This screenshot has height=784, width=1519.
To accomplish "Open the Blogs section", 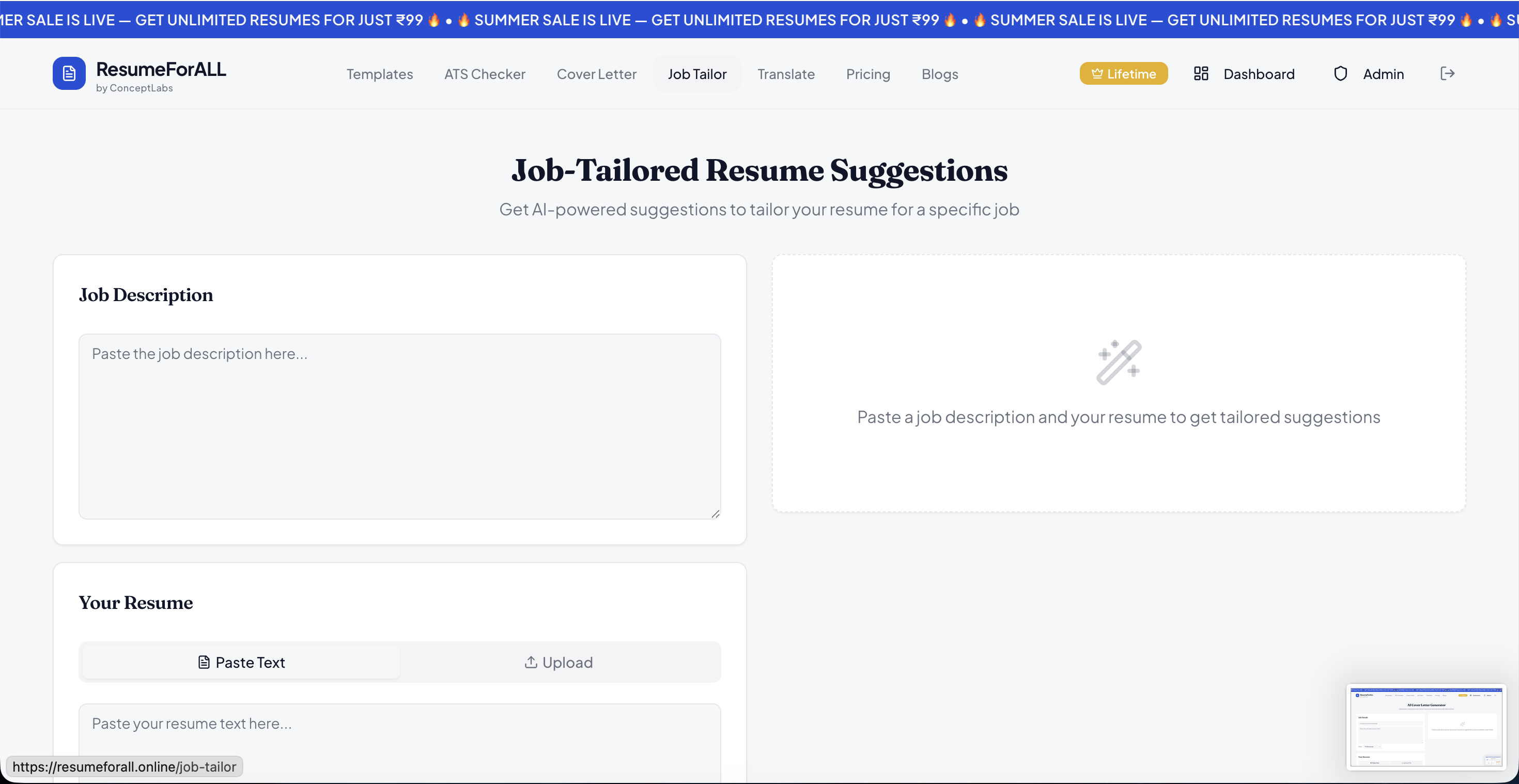I will (x=939, y=74).
